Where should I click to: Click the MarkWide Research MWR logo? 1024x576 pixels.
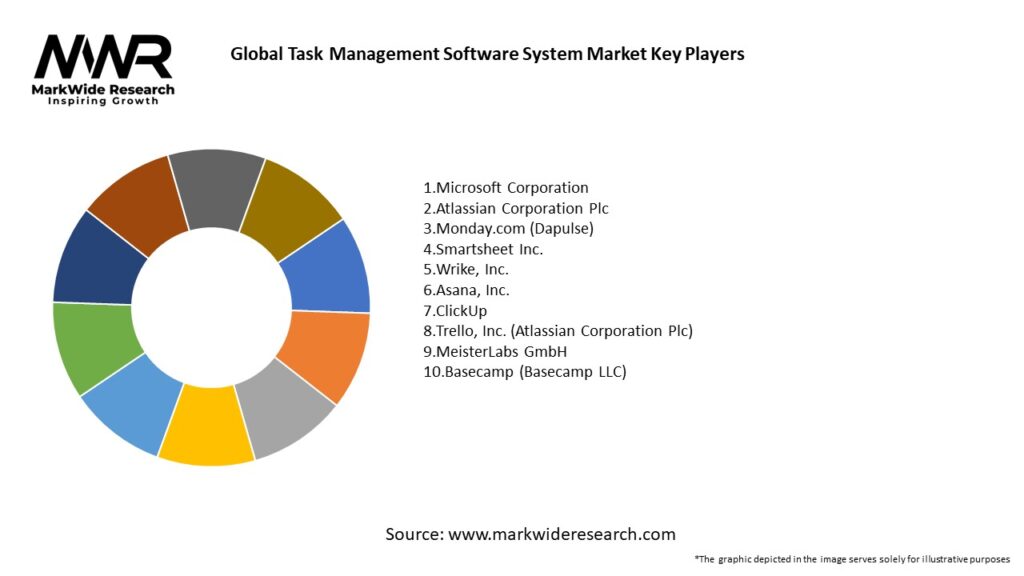click(104, 70)
